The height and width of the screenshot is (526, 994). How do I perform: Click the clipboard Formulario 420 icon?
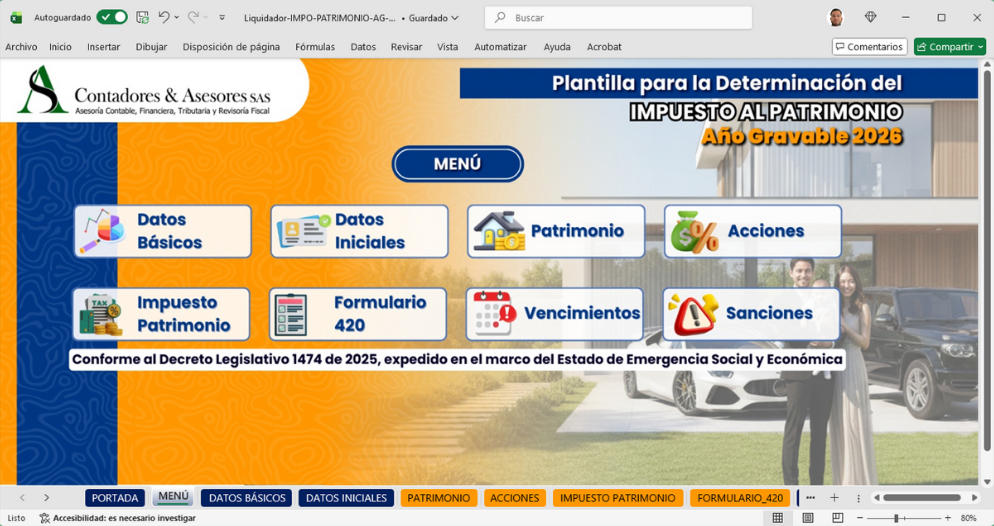[x=292, y=315]
